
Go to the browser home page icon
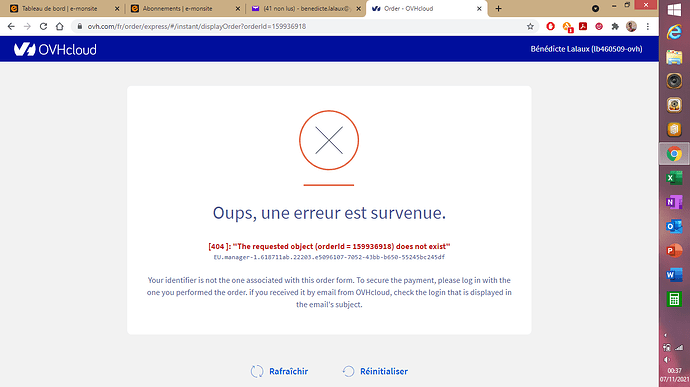[59, 26]
